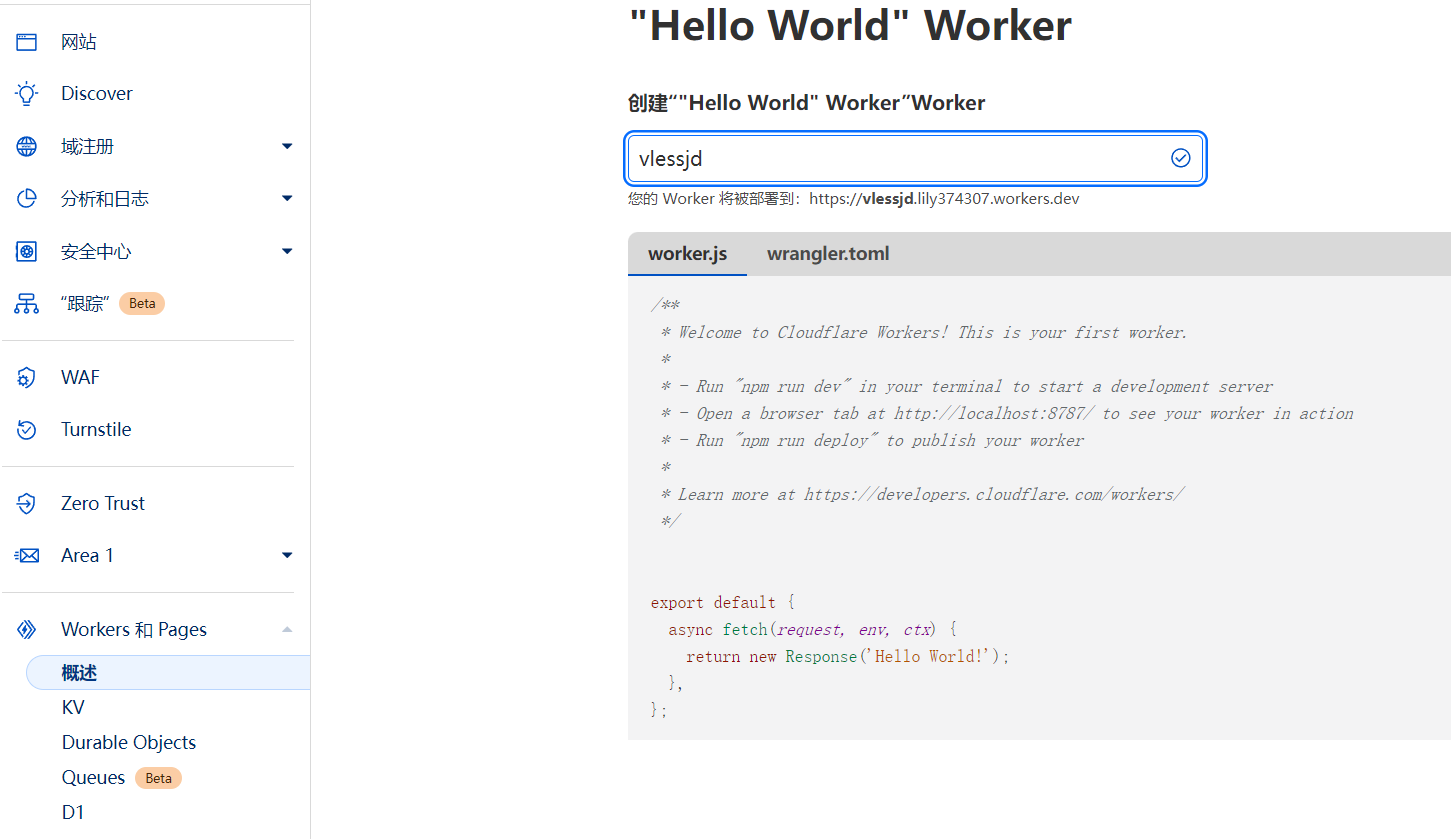Open Durable Objects in sidebar
The height and width of the screenshot is (839, 1451).
point(129,743)
